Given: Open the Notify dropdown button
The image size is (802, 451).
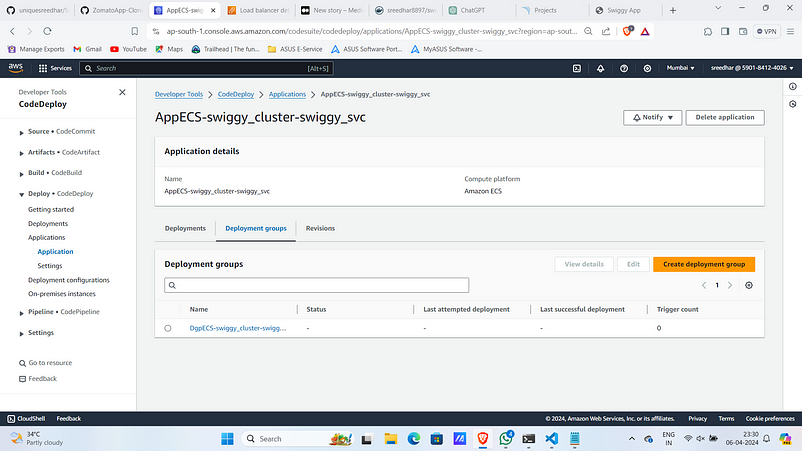Looking at the screenshot, I should tap(652, 118).
